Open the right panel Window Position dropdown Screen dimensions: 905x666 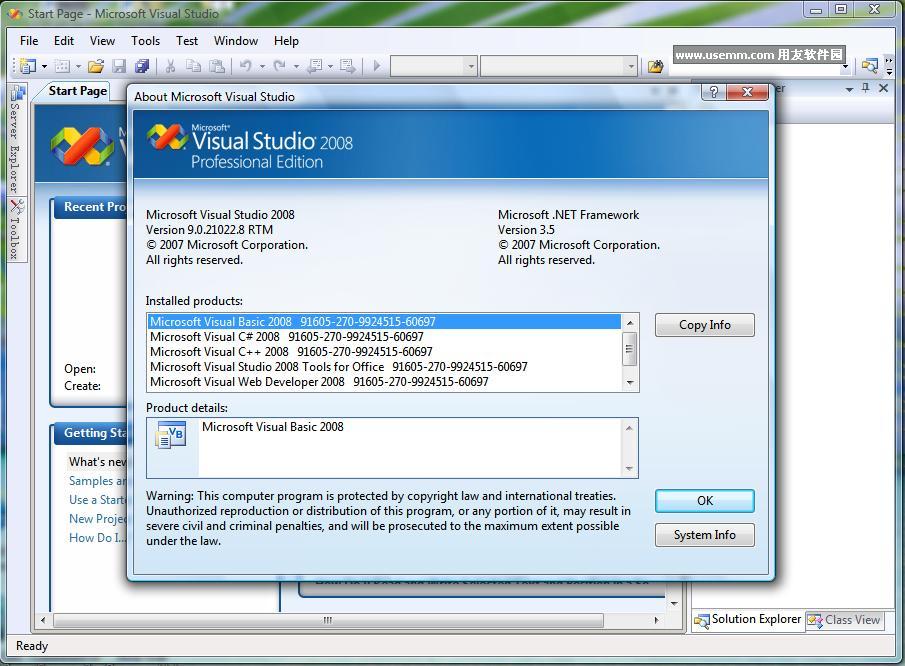point(849,89)
